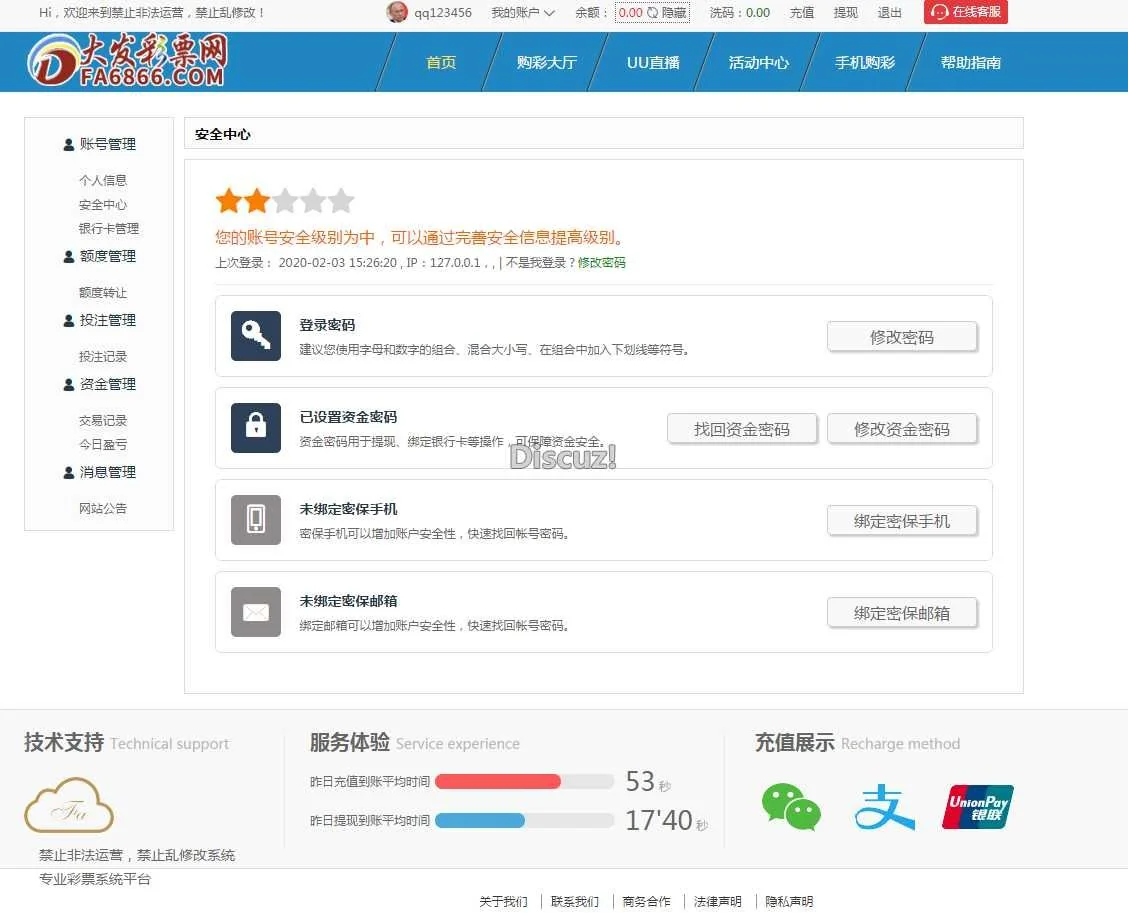The image size is (1128, 913).
Task: Expand the 资金管理 sidebar section
Action: pyautogui.click(x=99, y=384)
